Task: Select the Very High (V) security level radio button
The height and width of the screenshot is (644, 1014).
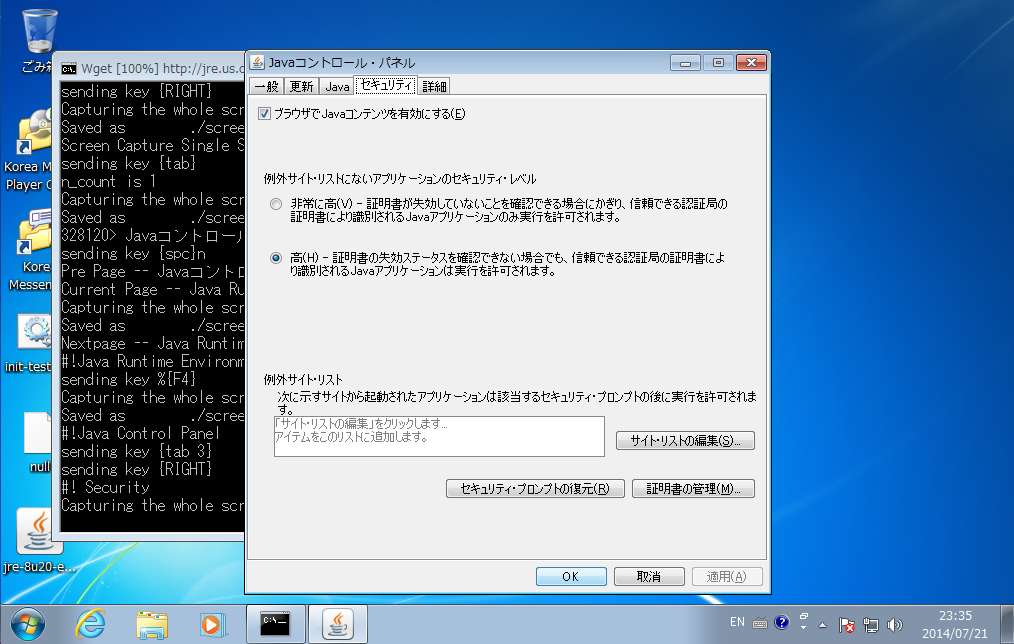Action: (x=276, y=204)
